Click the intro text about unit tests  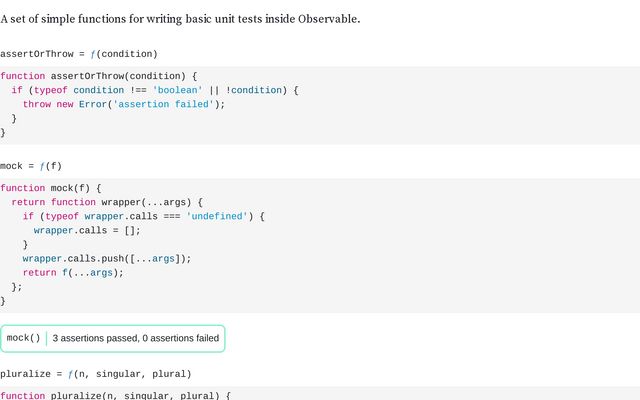tap(180, 19)
